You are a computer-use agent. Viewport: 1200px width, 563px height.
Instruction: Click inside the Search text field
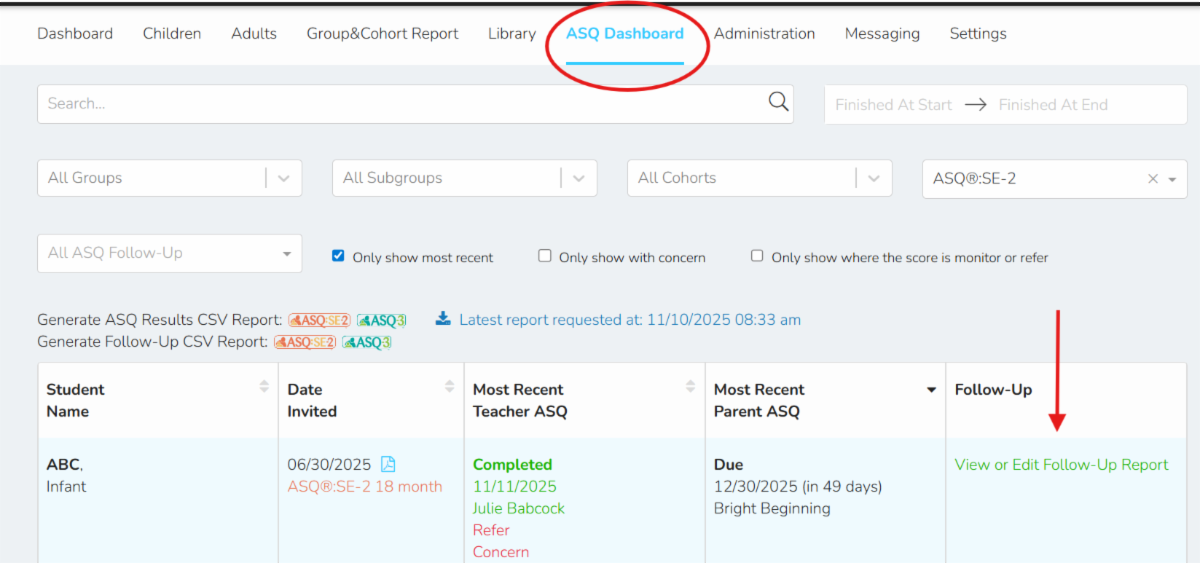400,103
